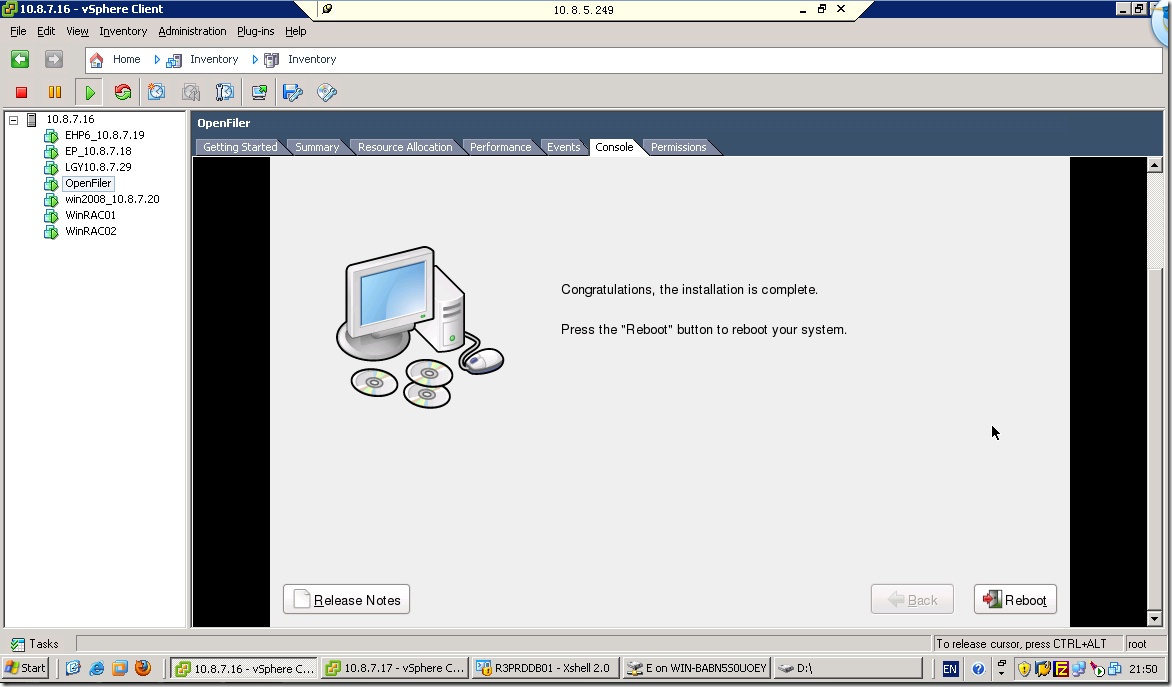Select the WinRAC01 virtual machine
The width and height of the screenshot is (1172, 687).
tap(88, 215)
